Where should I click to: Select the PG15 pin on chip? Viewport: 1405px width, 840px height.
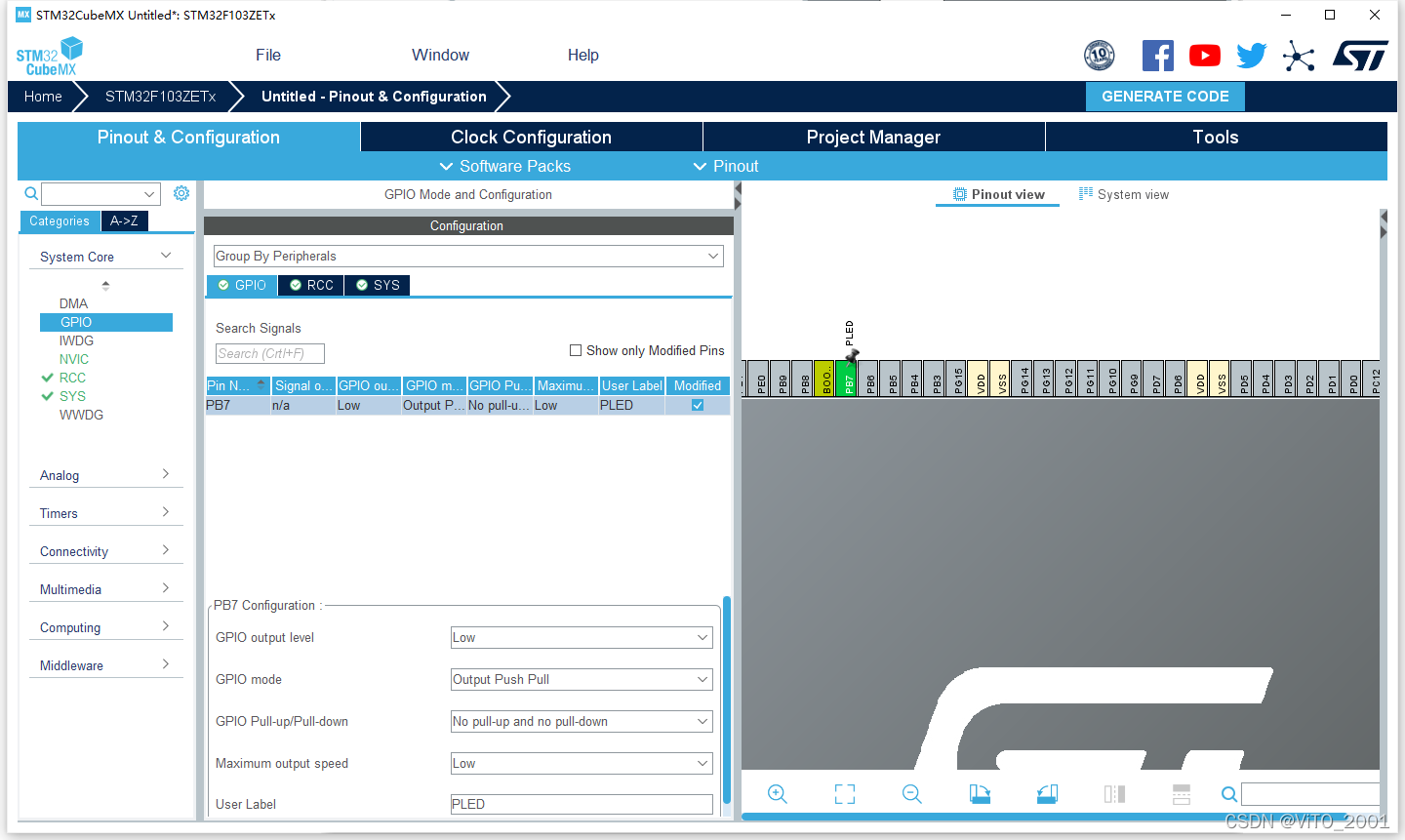[957, 378]
